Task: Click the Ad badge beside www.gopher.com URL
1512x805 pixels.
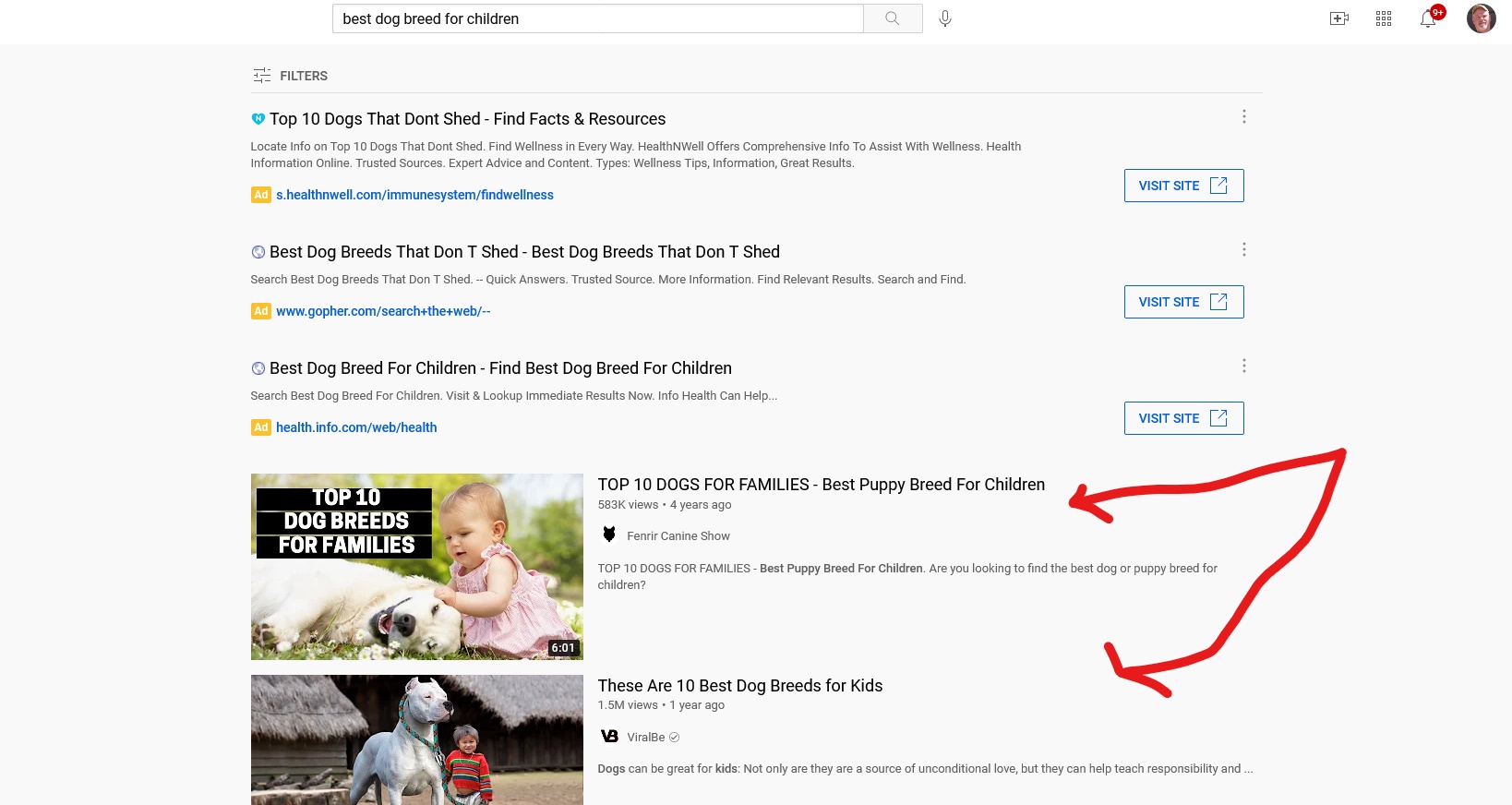Action: click(x=261, y=311)
